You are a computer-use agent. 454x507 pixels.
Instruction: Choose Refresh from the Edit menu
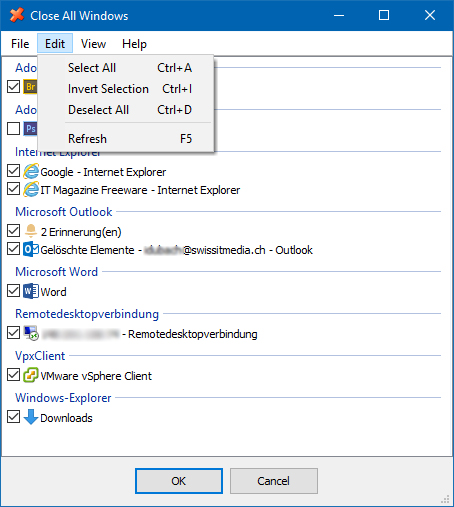click(126, 139)
